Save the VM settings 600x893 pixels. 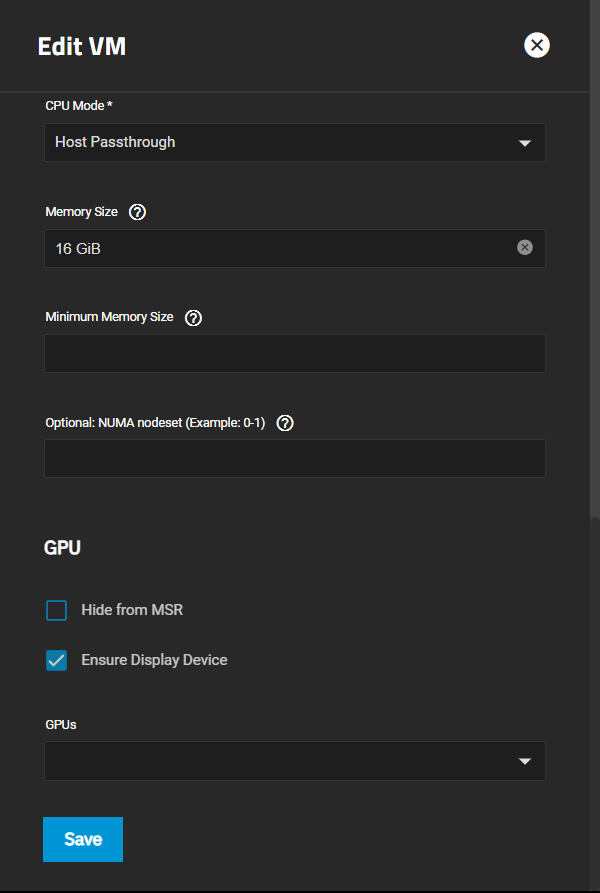83,839
